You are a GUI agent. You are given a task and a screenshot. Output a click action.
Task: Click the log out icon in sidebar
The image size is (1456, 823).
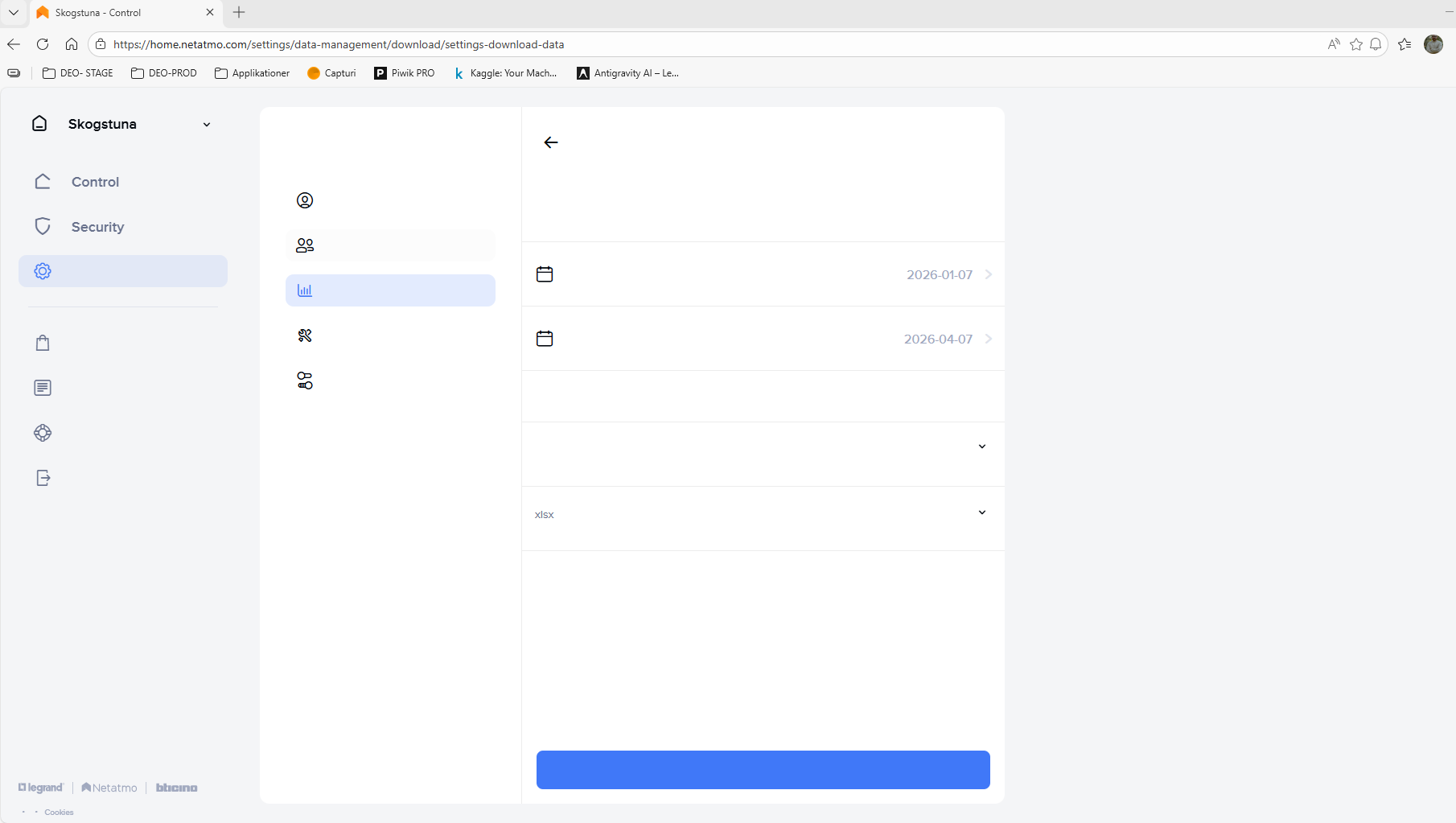tap(43, 478)
